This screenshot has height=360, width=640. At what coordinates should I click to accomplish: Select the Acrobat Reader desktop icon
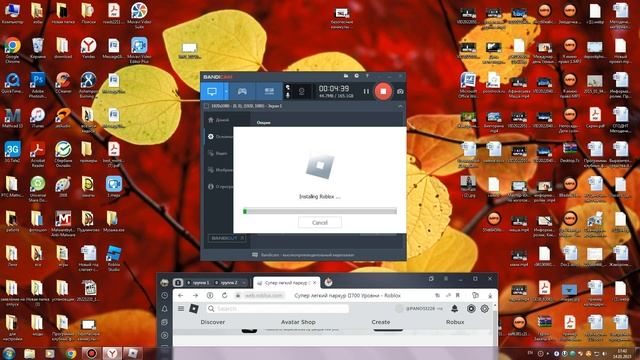click(38, 154)
